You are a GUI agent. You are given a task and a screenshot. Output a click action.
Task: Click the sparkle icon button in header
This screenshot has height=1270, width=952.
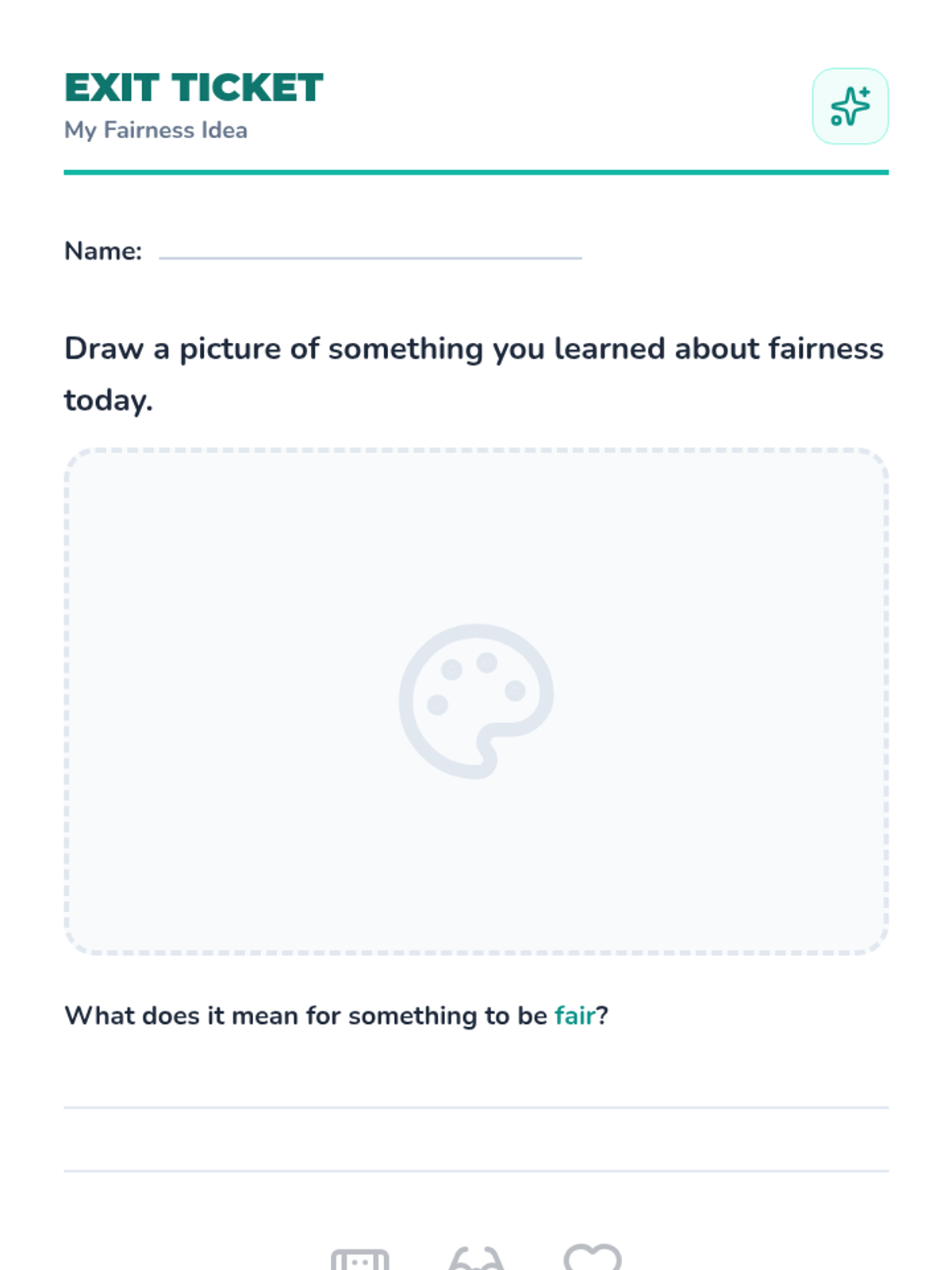tap(850, 106)
